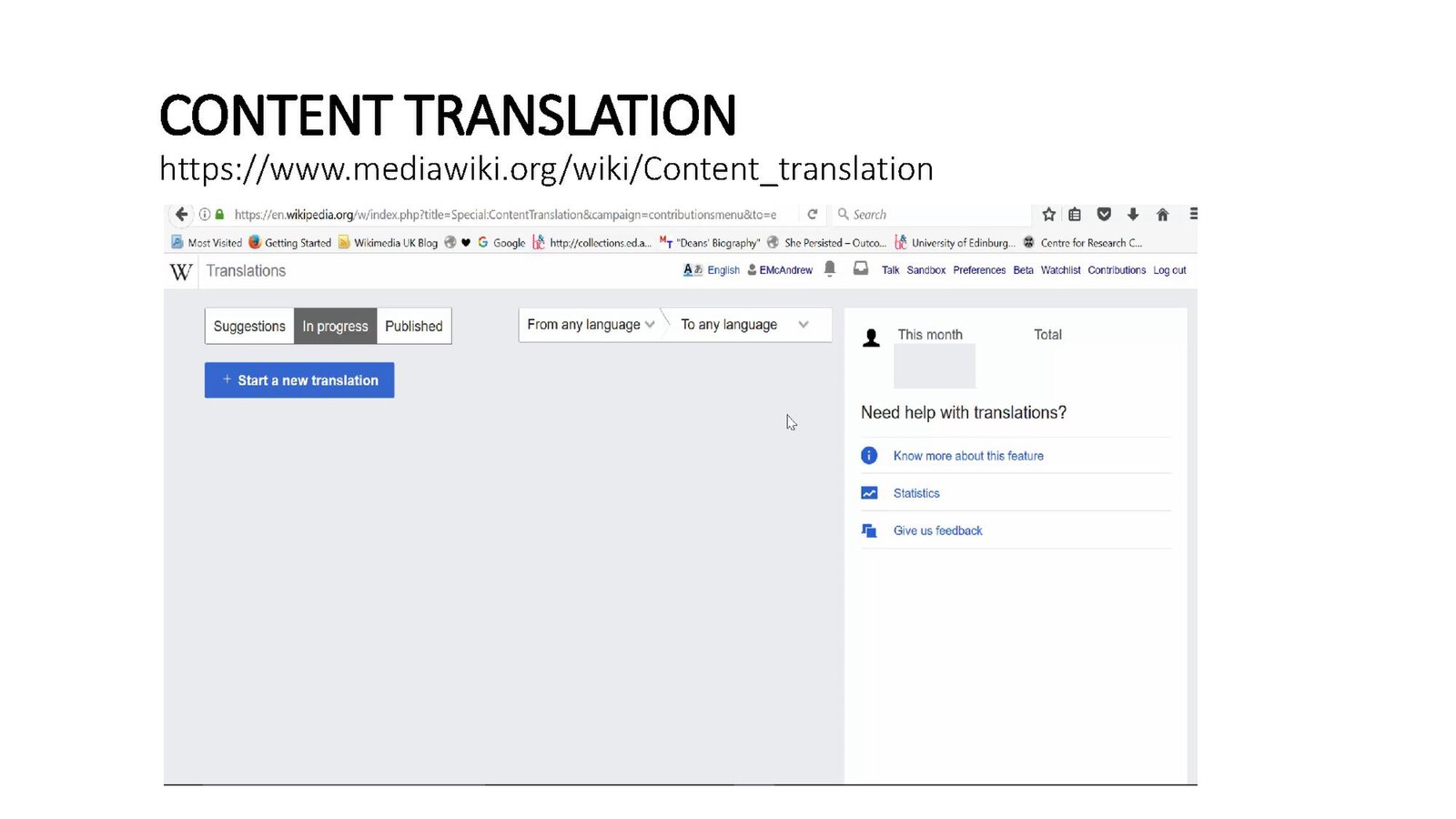Open the Talk page link
The width and height of the screenshot is (1456, 819).
tap(890, 270)
